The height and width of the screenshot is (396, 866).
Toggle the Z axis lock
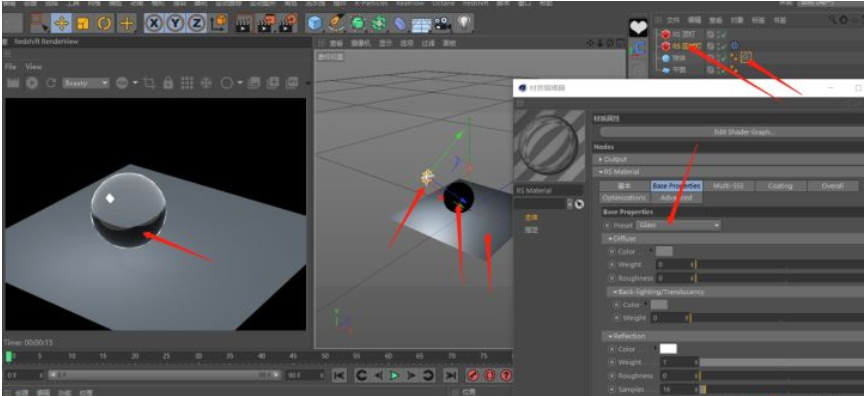click(x=196, y=23)
